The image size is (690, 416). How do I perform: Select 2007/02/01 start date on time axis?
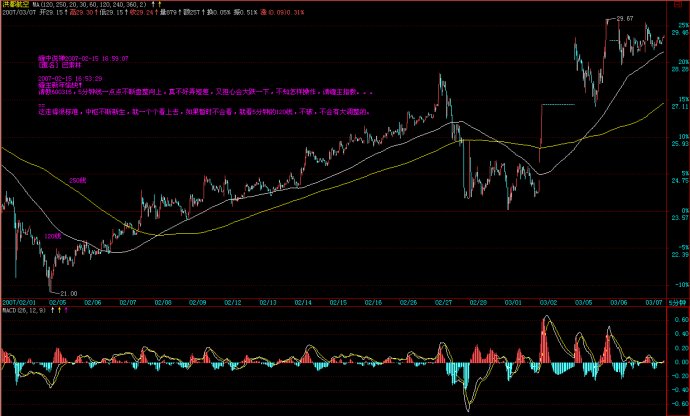(x=19, y=300)
